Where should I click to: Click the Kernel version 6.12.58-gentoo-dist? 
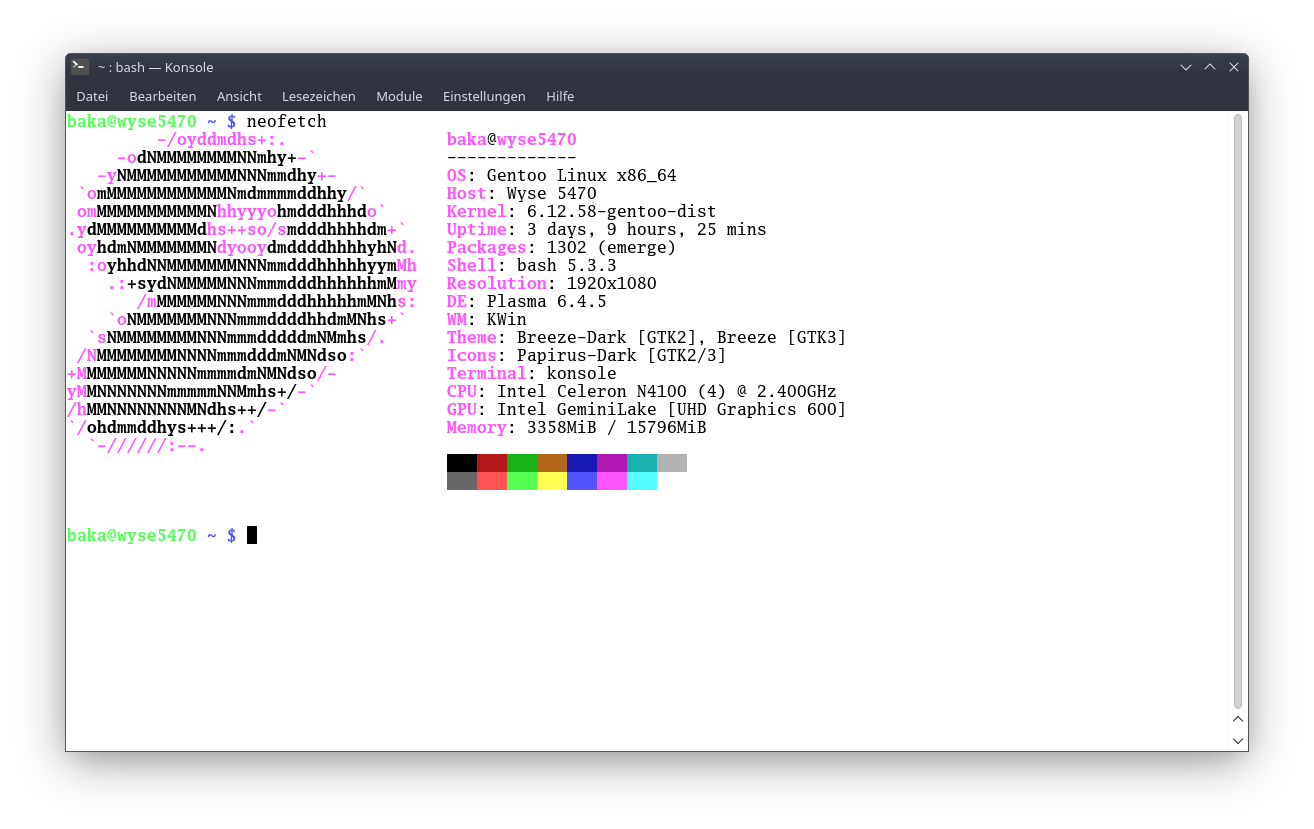tap(622, 212)
